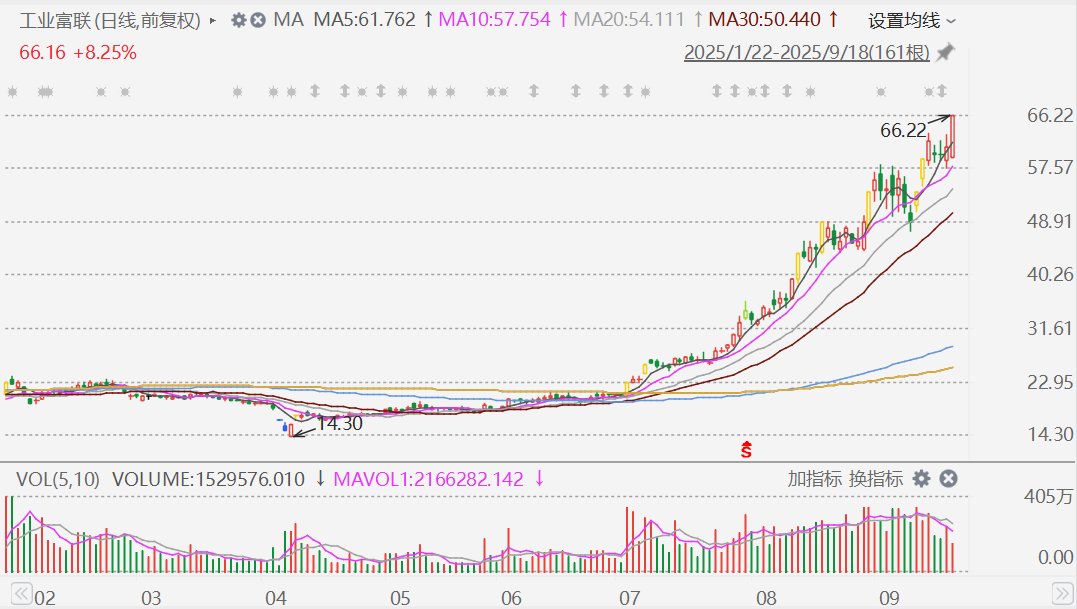Click month label 09 on the time axis
The width and height of the screenshot is (1077, 609).
click(889, 598)
